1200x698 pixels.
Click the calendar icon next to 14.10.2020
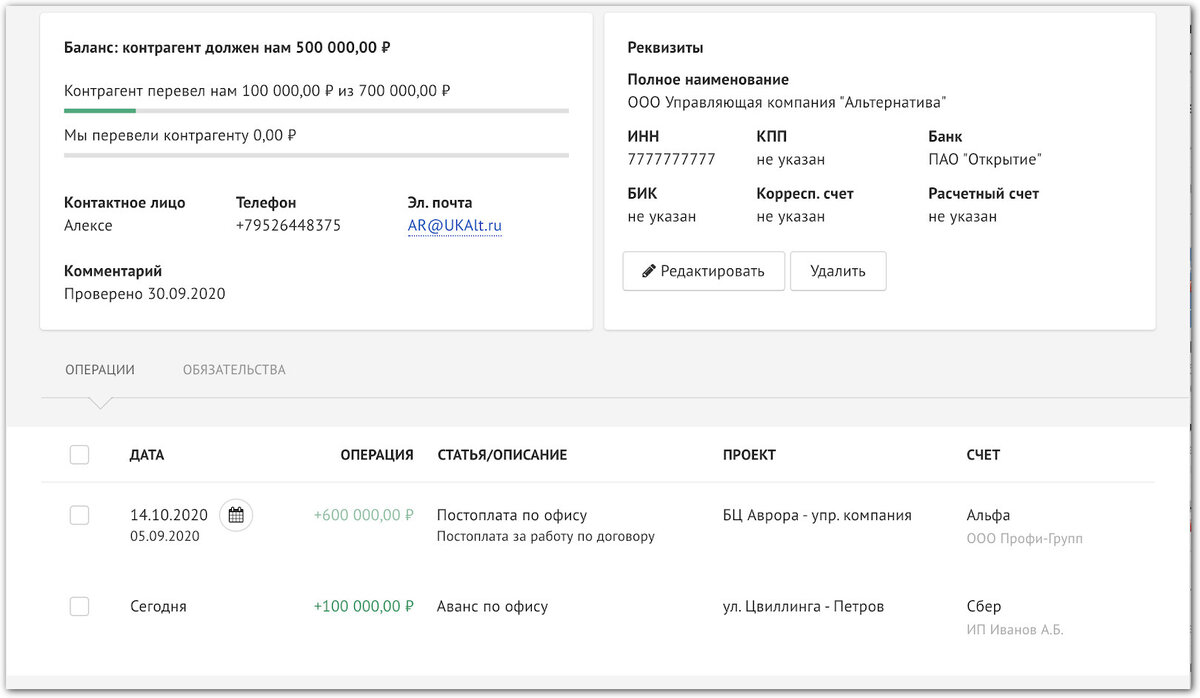236,516
